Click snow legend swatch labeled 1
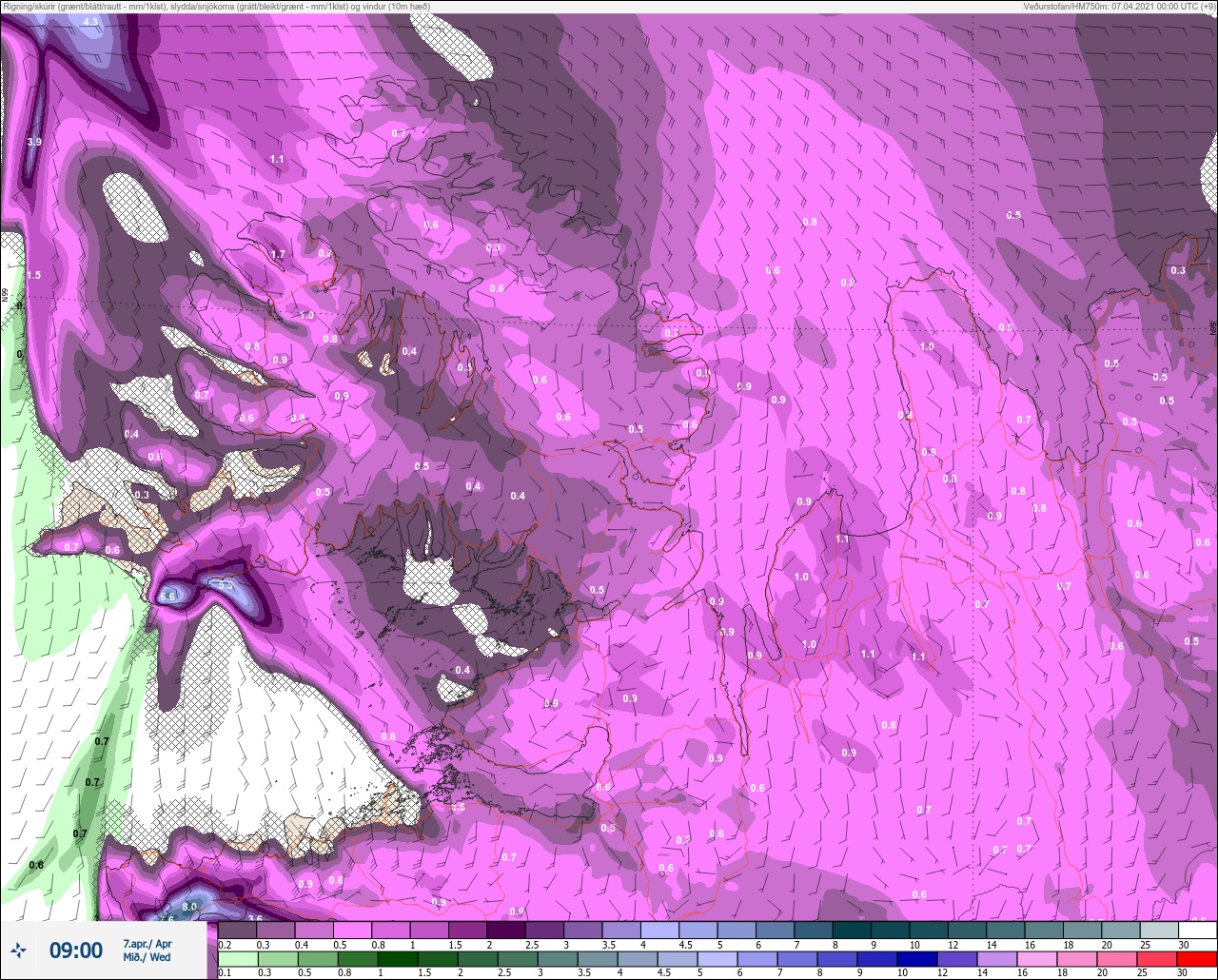The height and width of the screenshot is (980, 1218). coord(429,930)
